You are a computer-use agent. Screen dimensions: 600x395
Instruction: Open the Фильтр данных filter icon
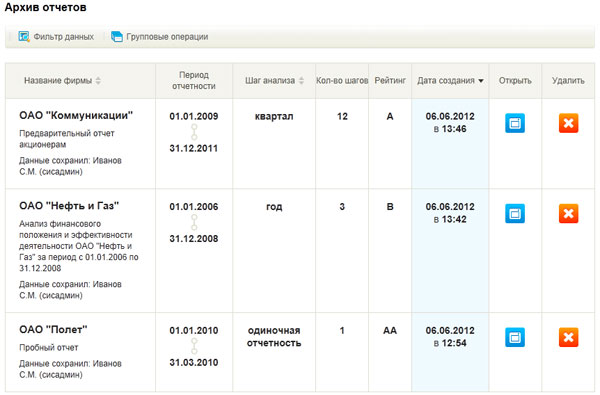(24, 37)
